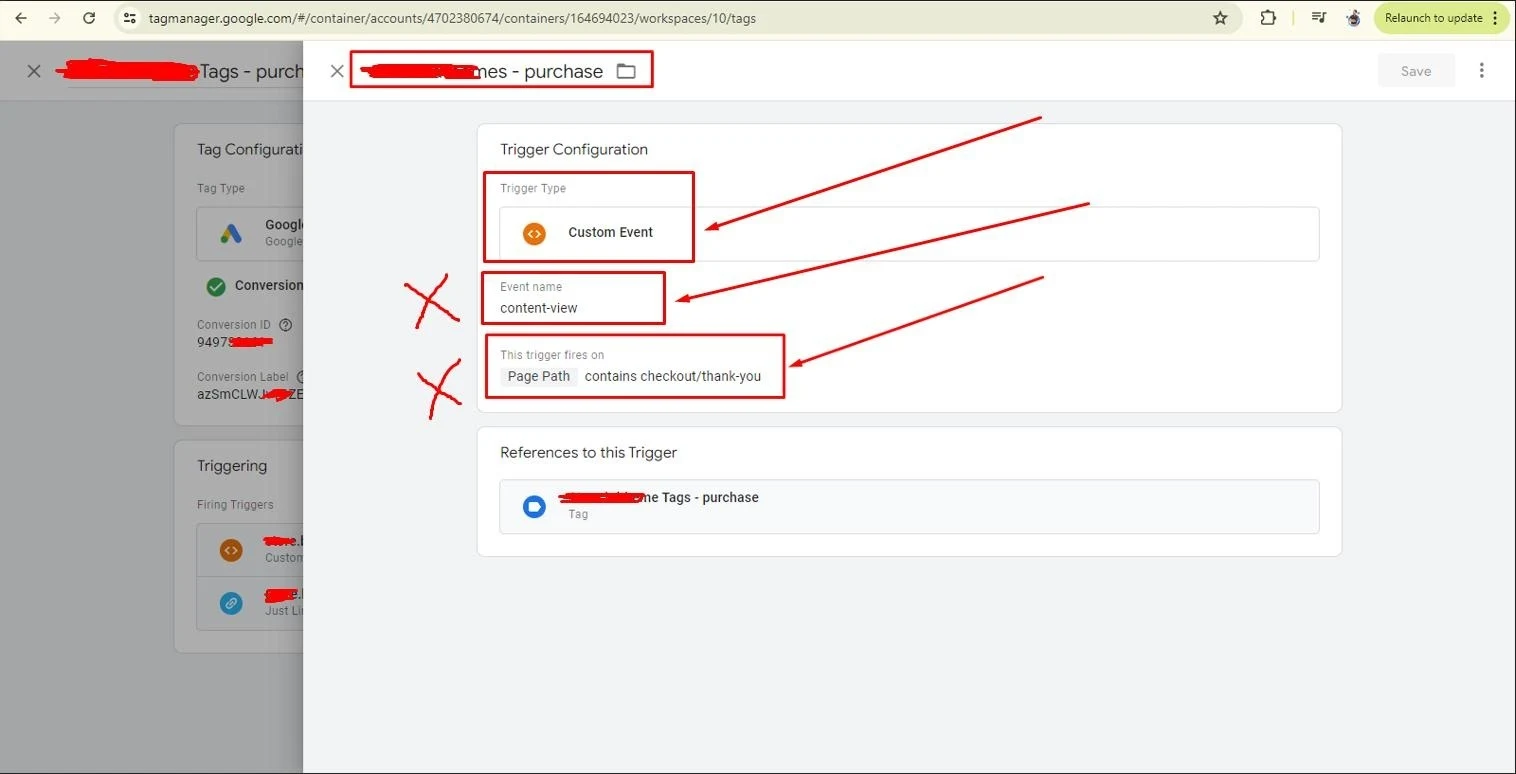Click the Trigger Configuration heading

[574, 149]
